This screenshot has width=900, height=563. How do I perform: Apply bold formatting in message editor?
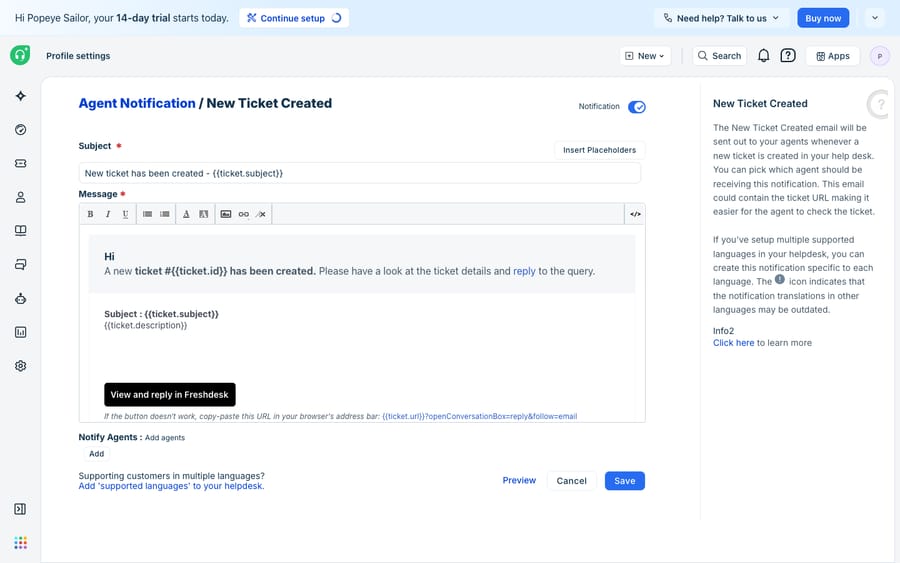click(90, 214)
